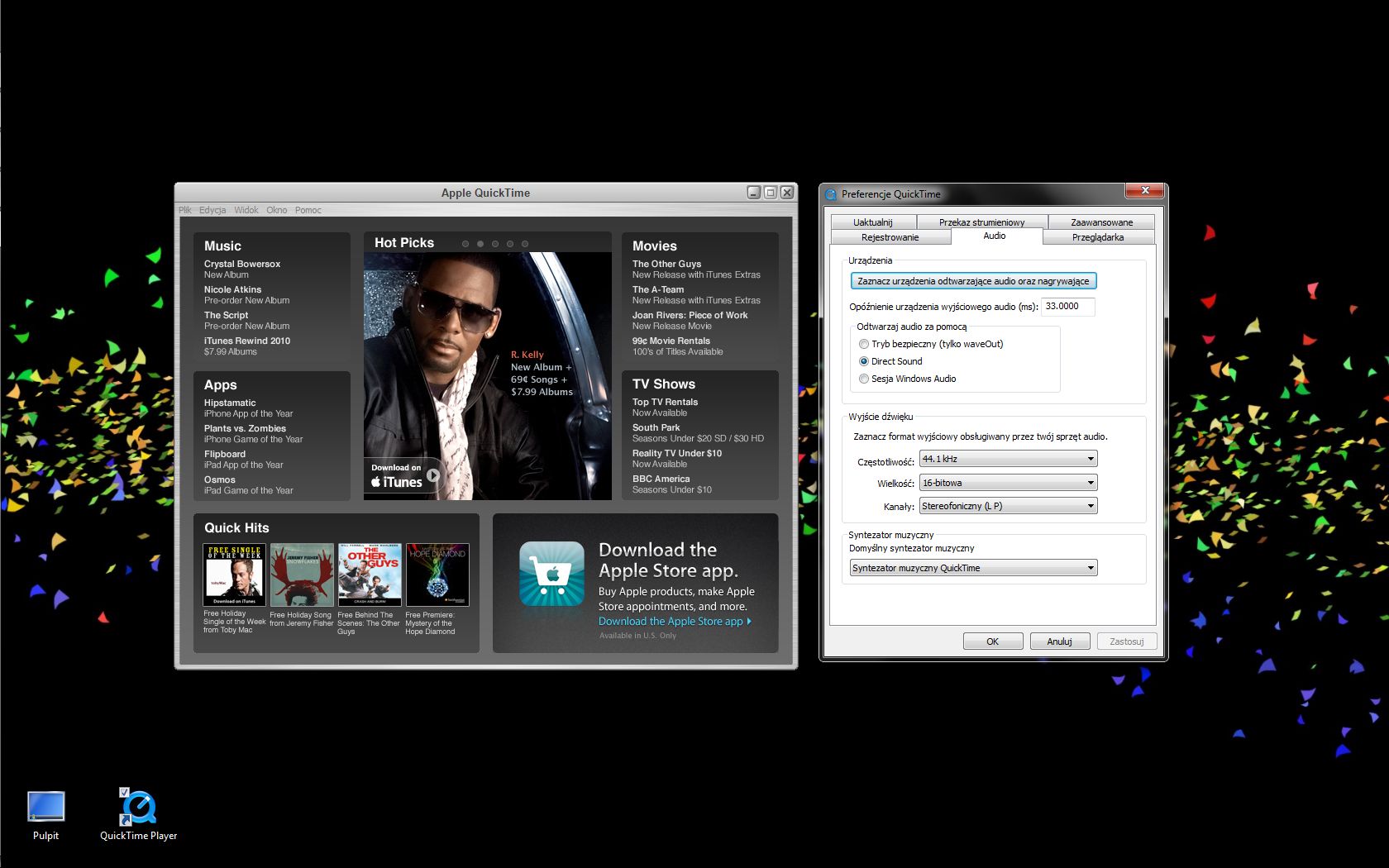Screen dimensions: 1389x868
Task: Open Plants vs. Zombies app entry
Action: pyautogui.click(x=253, y=434)
